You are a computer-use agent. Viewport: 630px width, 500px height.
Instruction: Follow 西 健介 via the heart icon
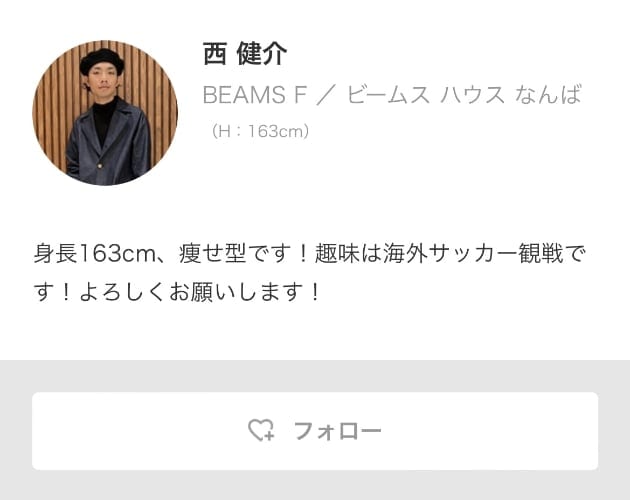point(261,430)
